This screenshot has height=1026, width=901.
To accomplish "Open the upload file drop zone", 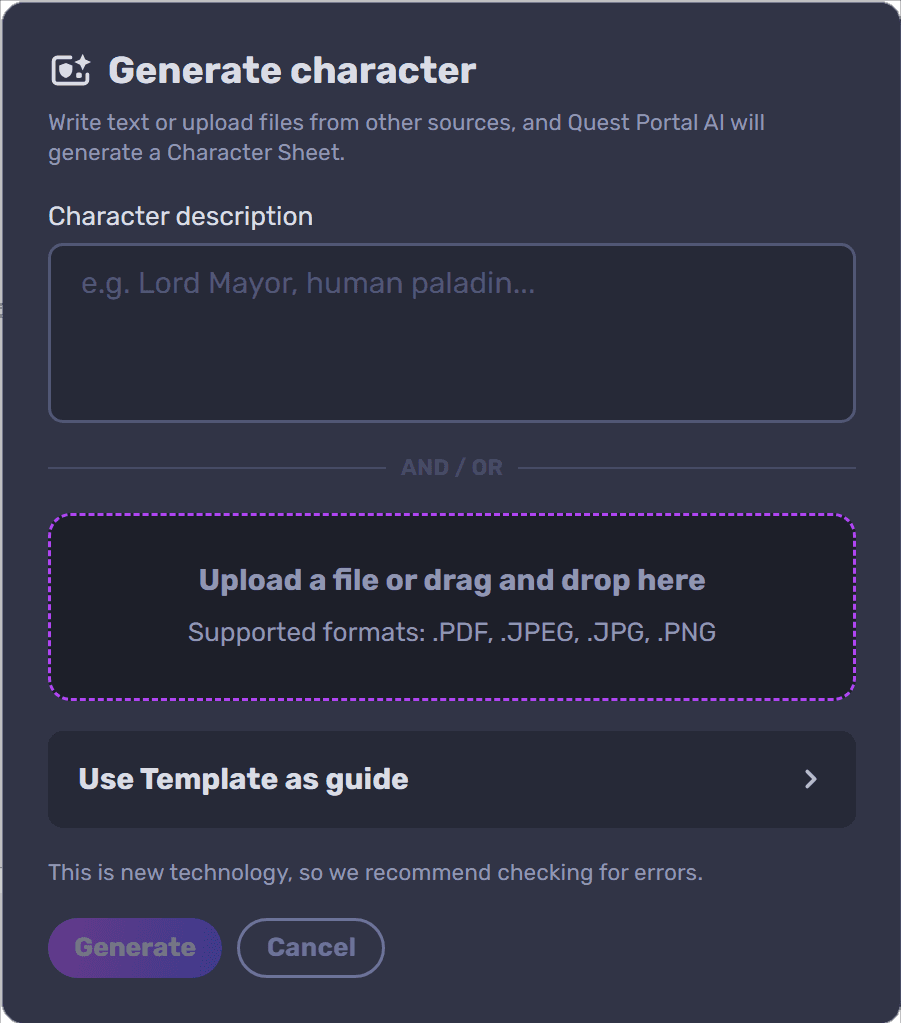I will coord(451,607).
